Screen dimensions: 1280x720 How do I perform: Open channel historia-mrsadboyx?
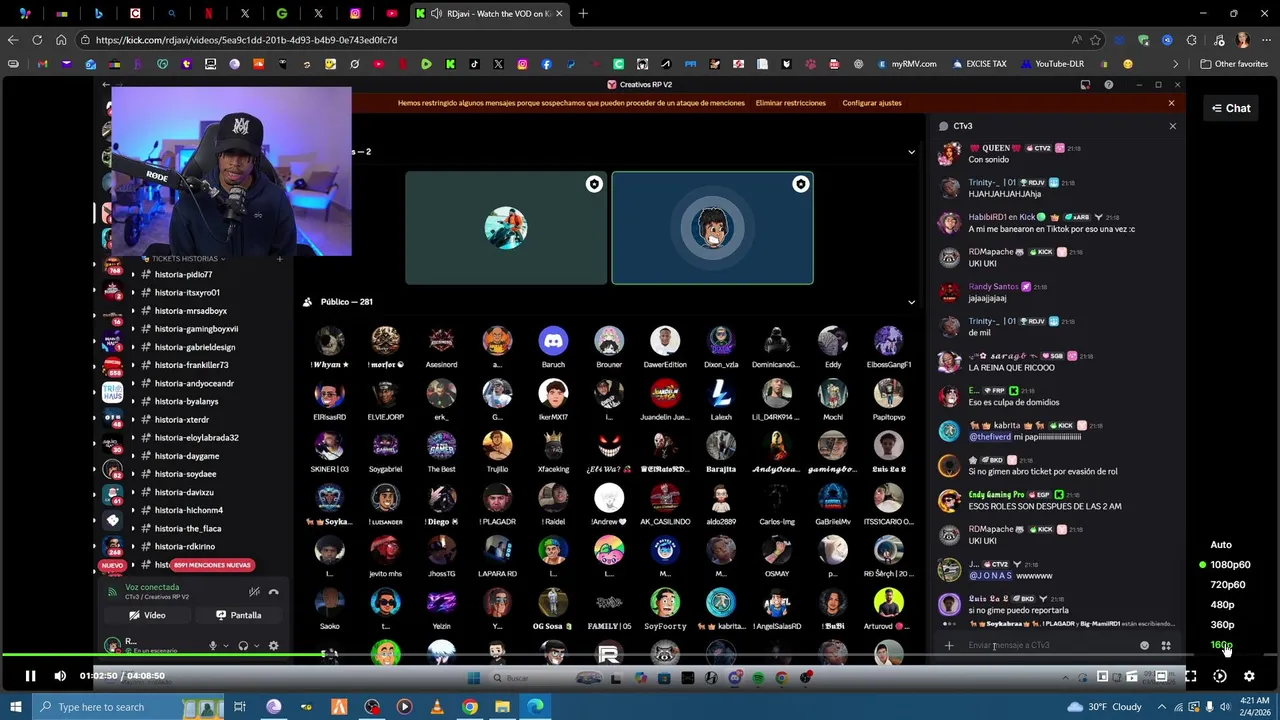[x=190, y=311]
